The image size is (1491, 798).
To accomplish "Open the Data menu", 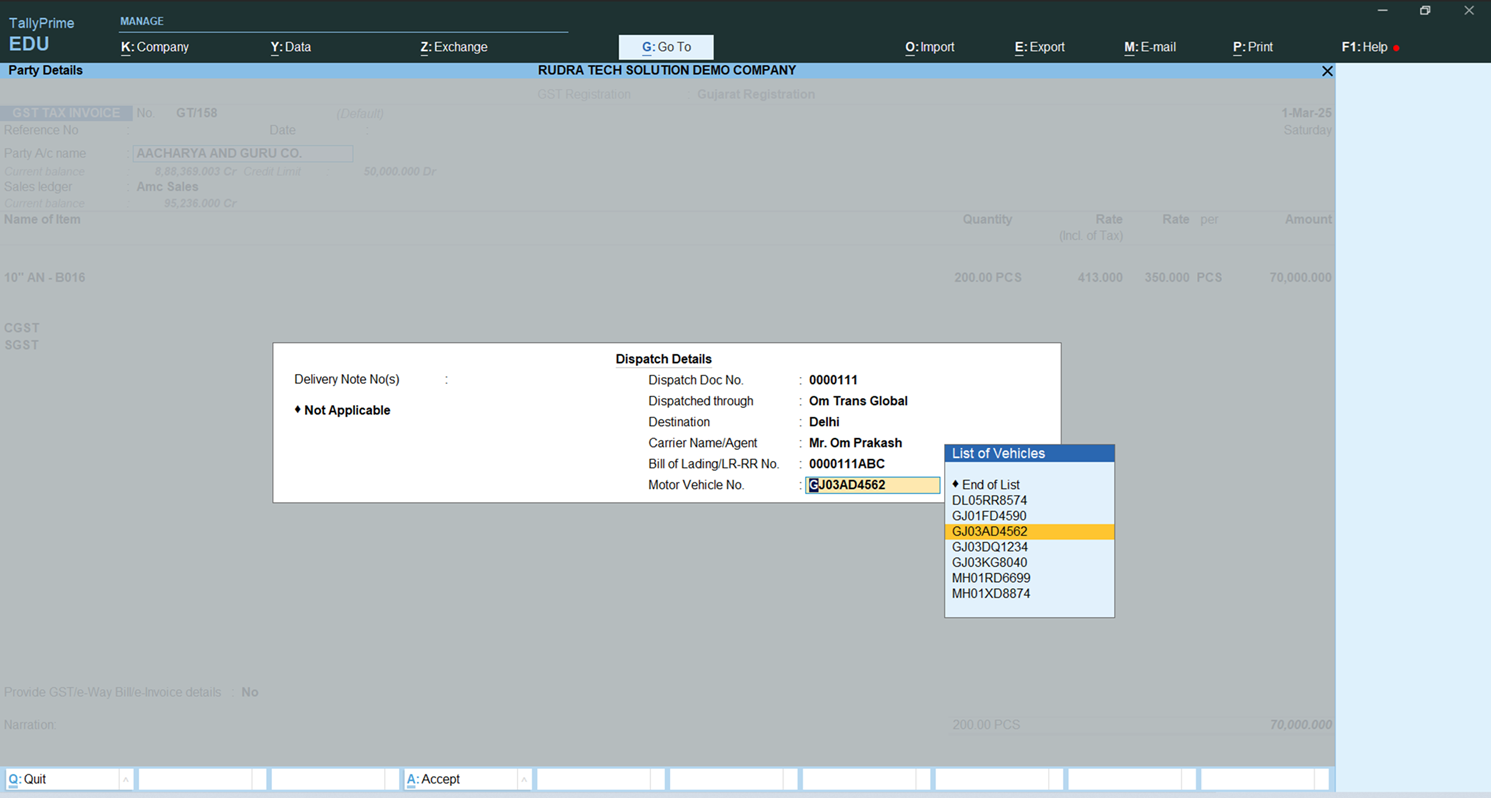I will (x=291, y=47).
